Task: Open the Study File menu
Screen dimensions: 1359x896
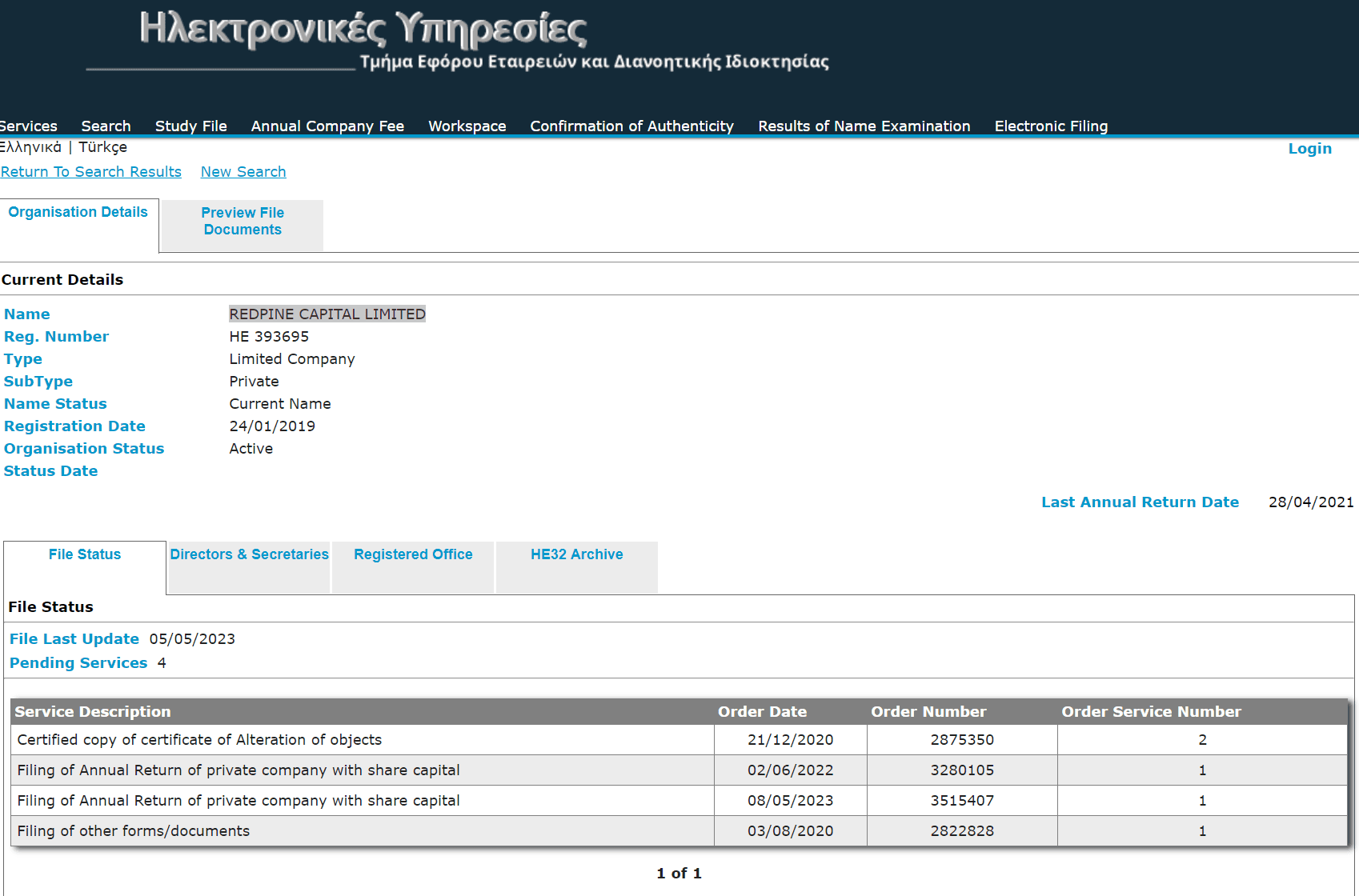Action: (x=190, y=126)
